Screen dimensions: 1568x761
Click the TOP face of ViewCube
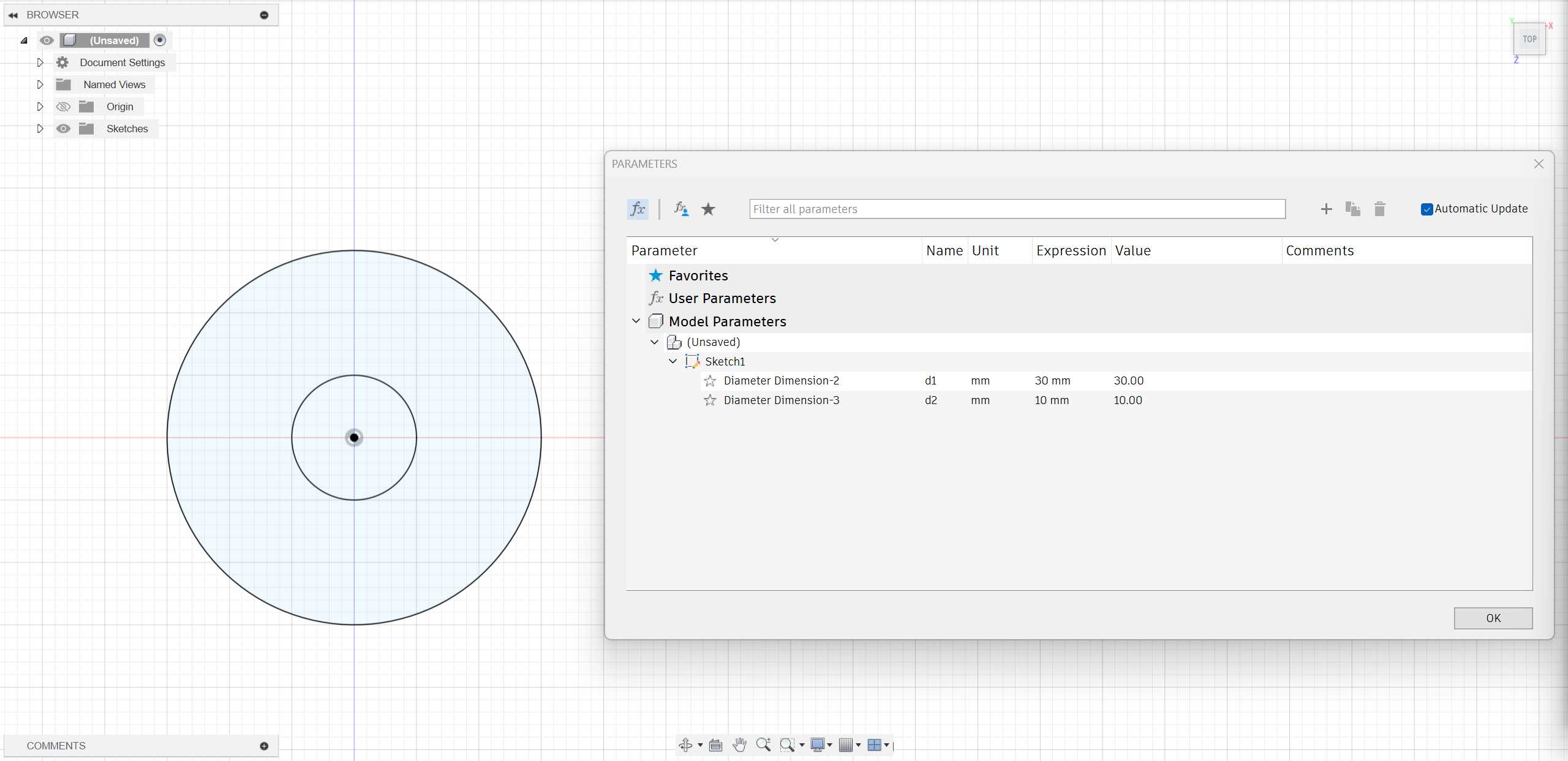(1529, 39)
